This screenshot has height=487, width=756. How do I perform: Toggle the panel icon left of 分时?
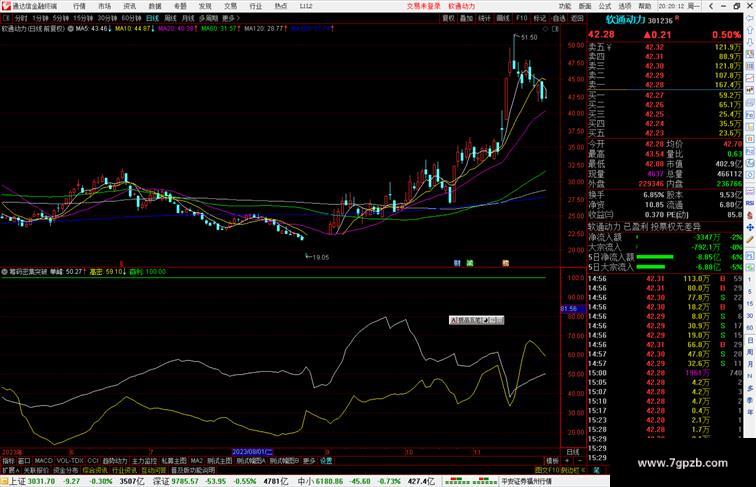[7, 18]
